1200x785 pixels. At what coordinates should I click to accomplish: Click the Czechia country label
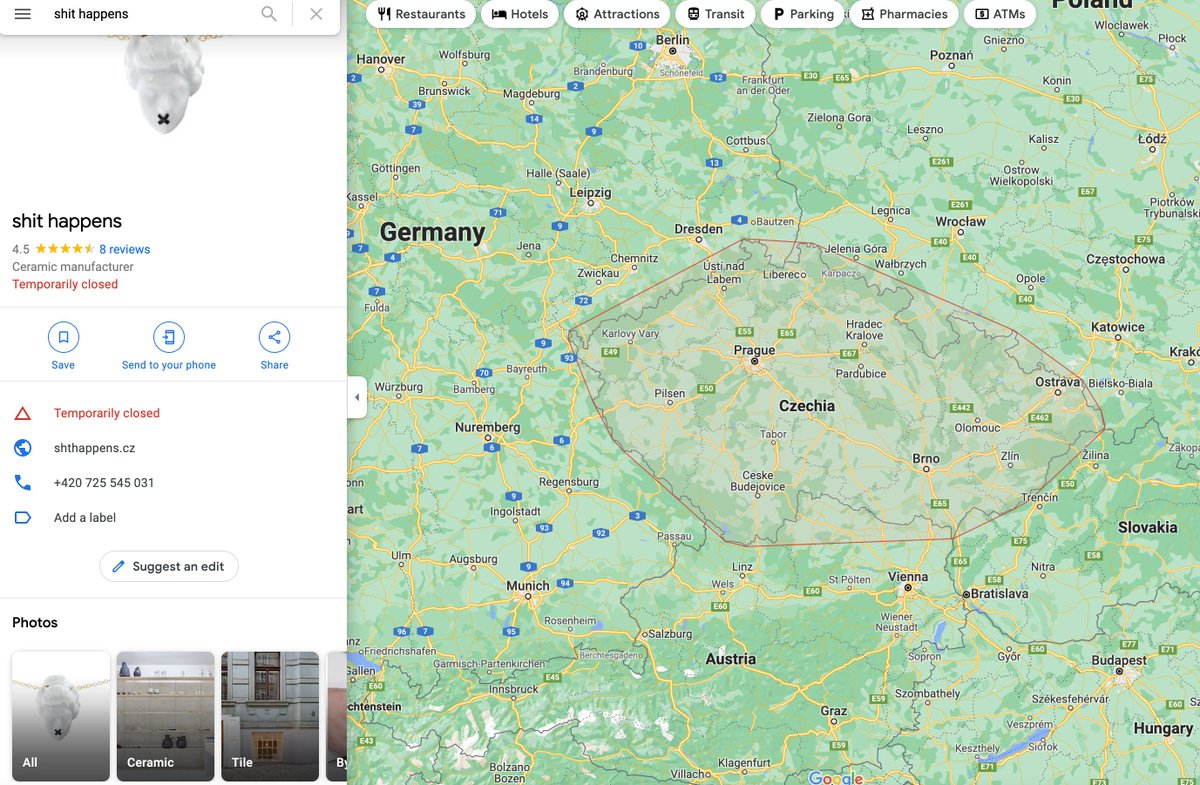pos(806,406)
